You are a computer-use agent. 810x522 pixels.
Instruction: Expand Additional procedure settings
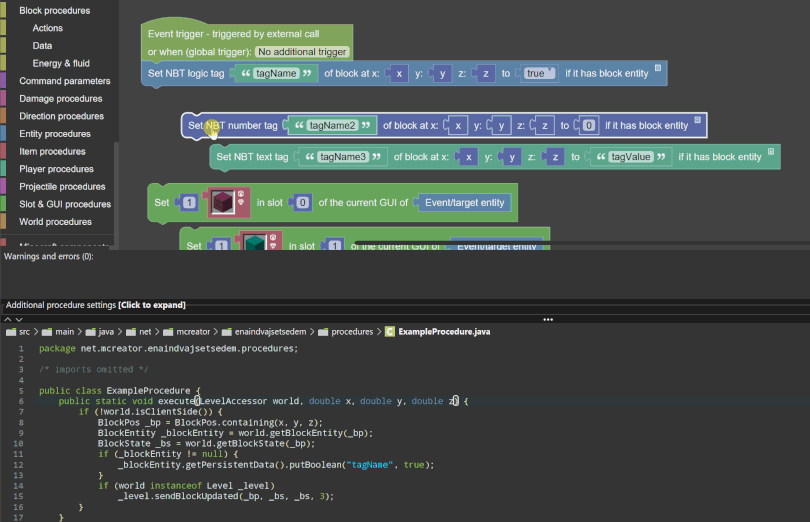pyautogui.click(x=96, y=305)
